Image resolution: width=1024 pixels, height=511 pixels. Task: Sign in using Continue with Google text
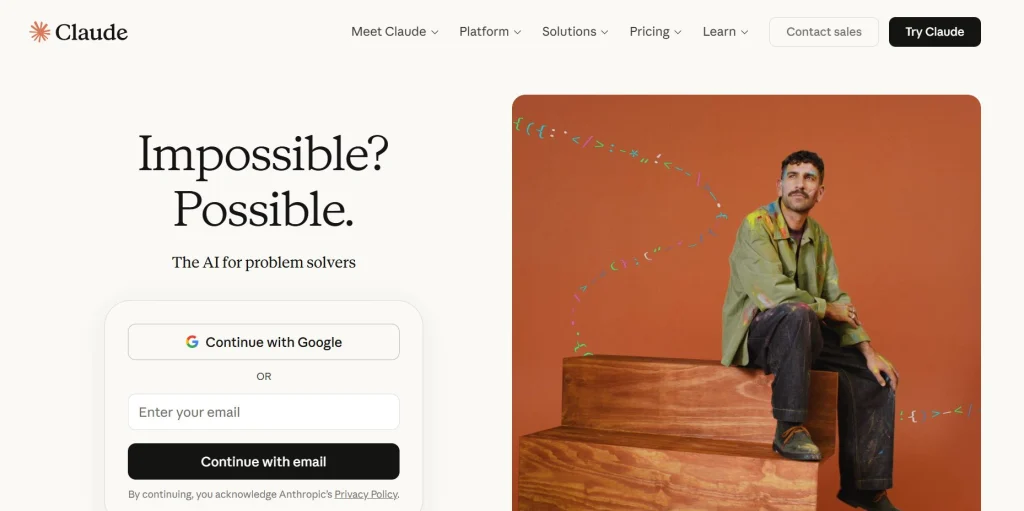[x=274, y=342]
